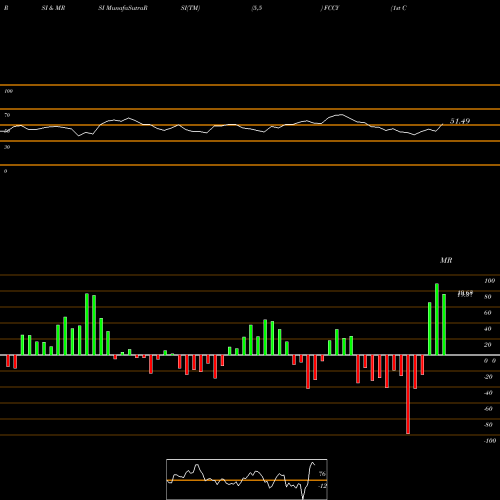The image size is (500, 500).
Task: Click the MR indicator title
Action: (446, 260)
